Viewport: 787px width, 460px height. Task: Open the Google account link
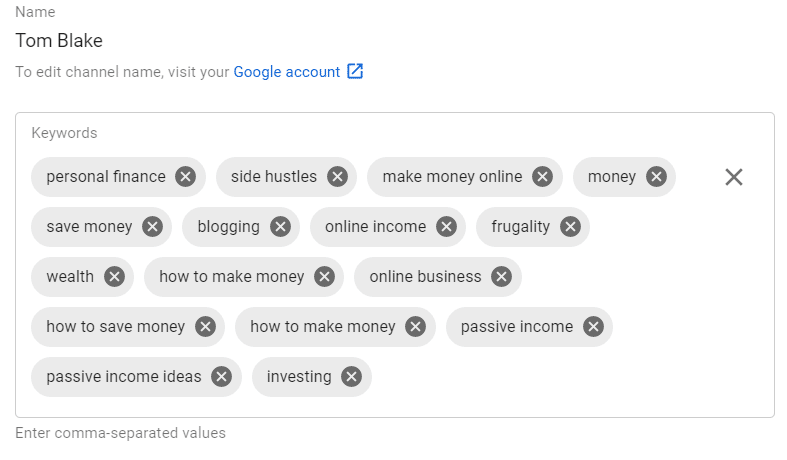(287, 72)
